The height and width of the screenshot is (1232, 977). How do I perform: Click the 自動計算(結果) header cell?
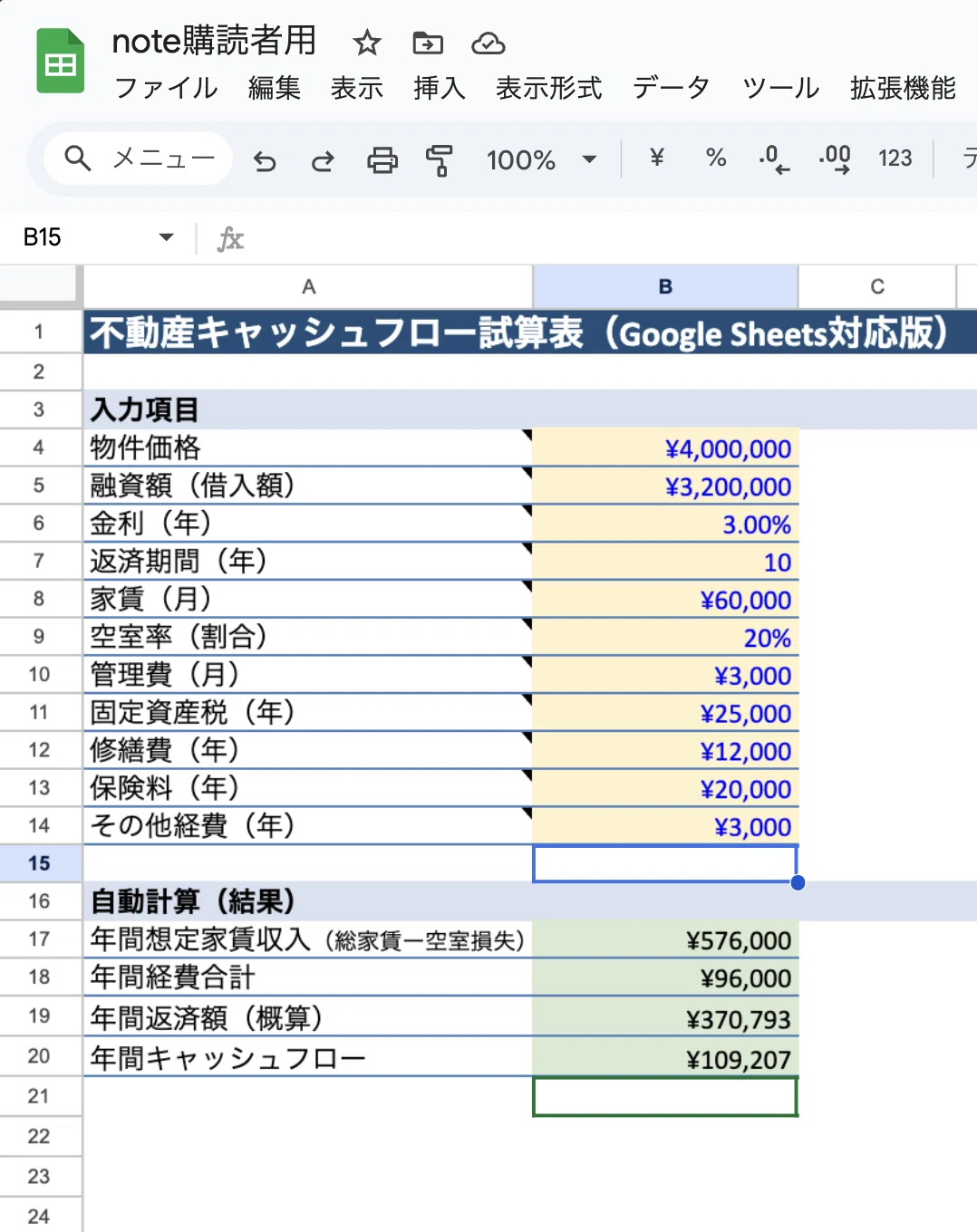[308, 901]
